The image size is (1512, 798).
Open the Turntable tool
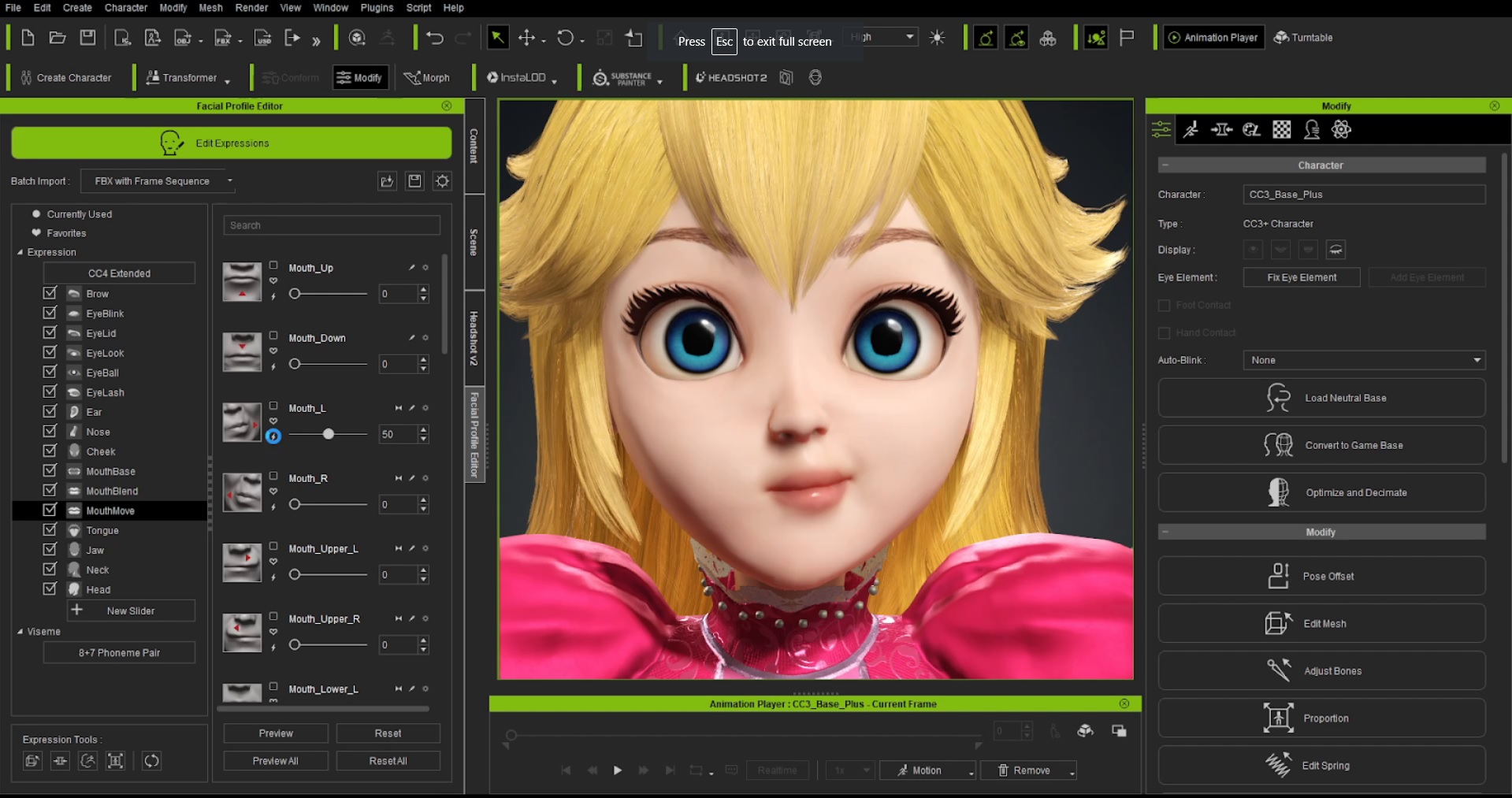(1303, 37)
